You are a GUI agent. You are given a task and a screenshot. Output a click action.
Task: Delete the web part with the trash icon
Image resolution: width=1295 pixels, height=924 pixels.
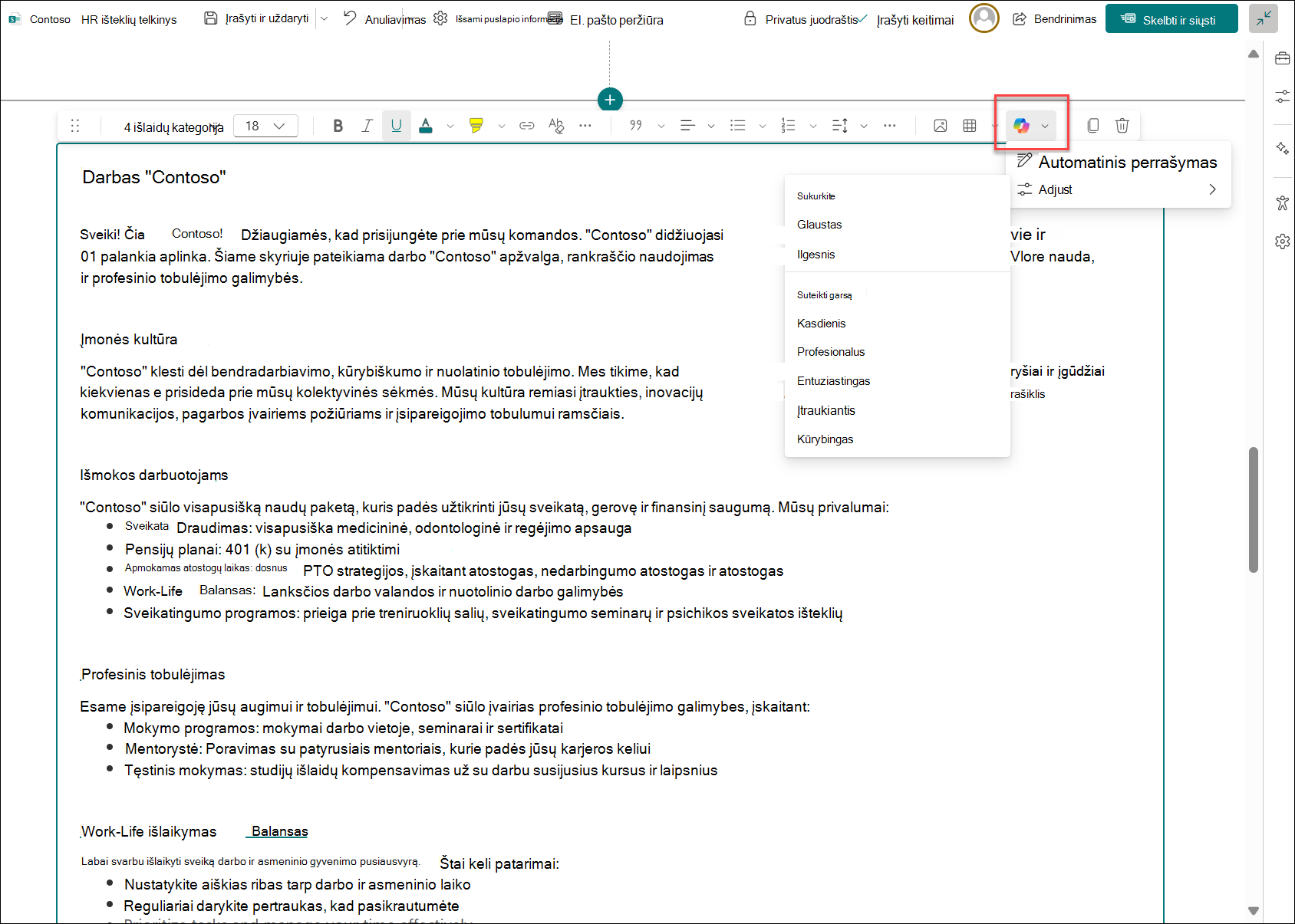tap(1122, 126)
